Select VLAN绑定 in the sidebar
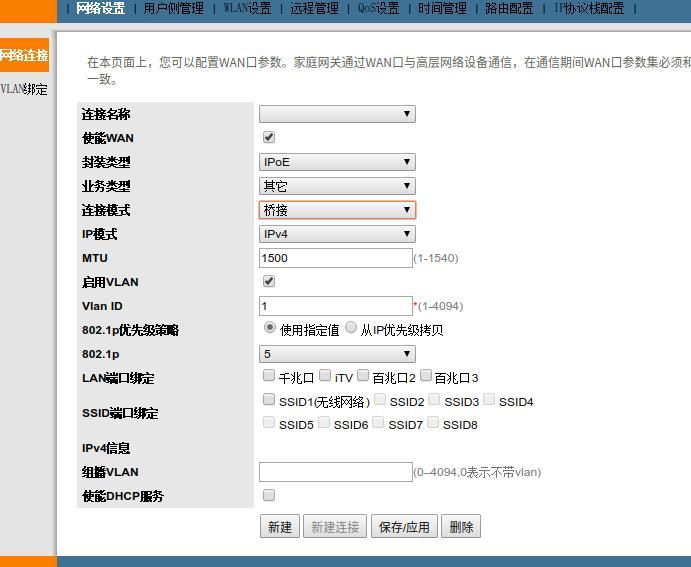The height and width of the screenshot is (567, 691). click(x=24, y=89)
